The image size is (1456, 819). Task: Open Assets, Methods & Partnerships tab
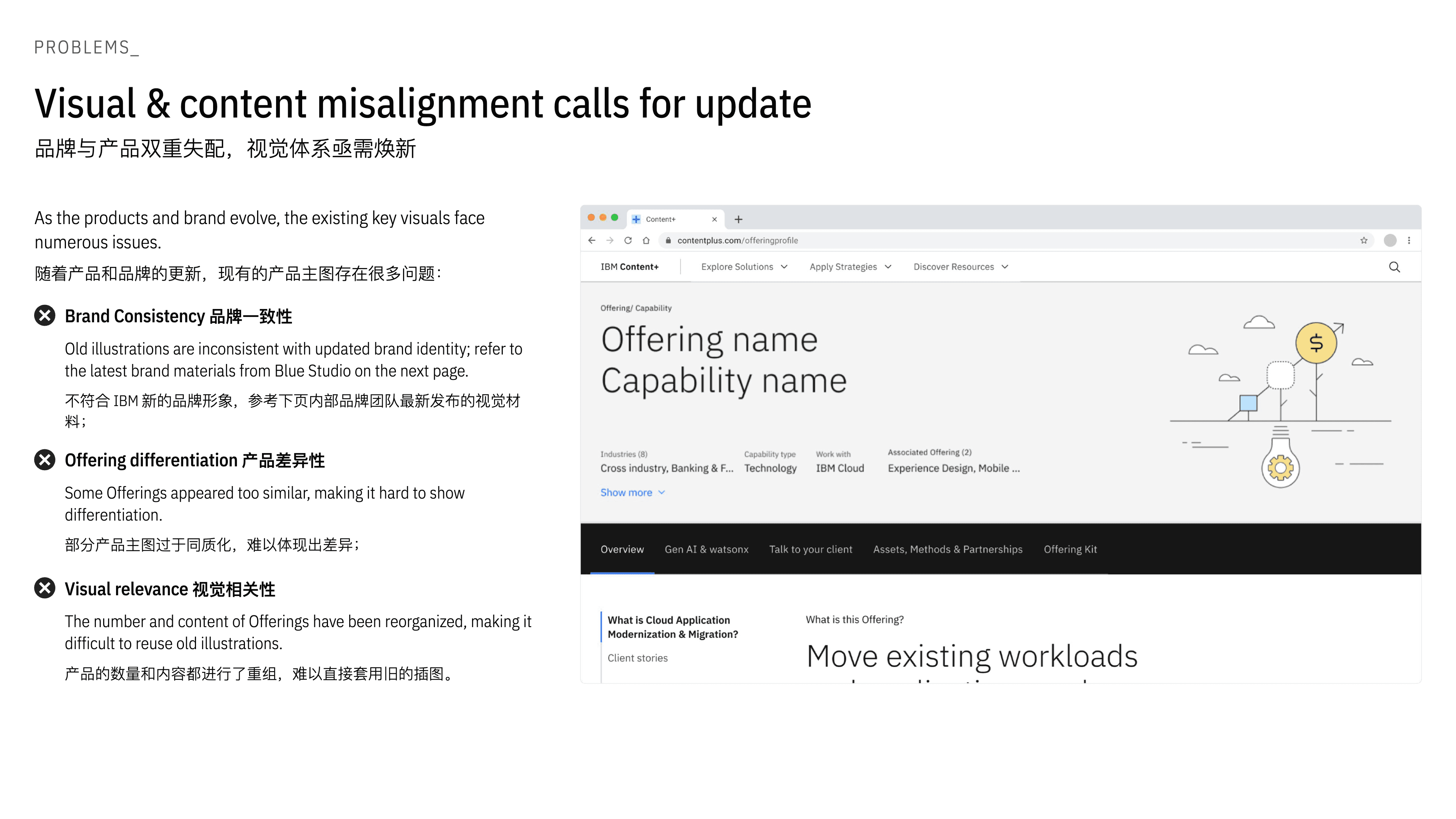pyautogui.click(x=947, y=549)
